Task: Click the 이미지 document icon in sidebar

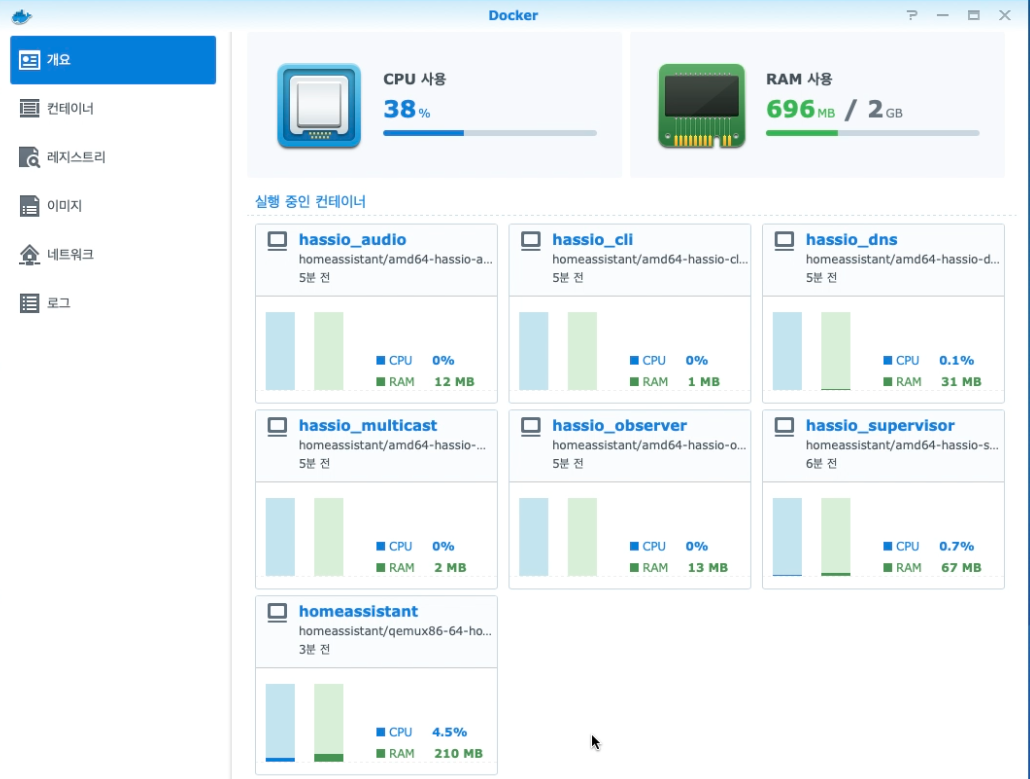Action: tap(30, 206)
